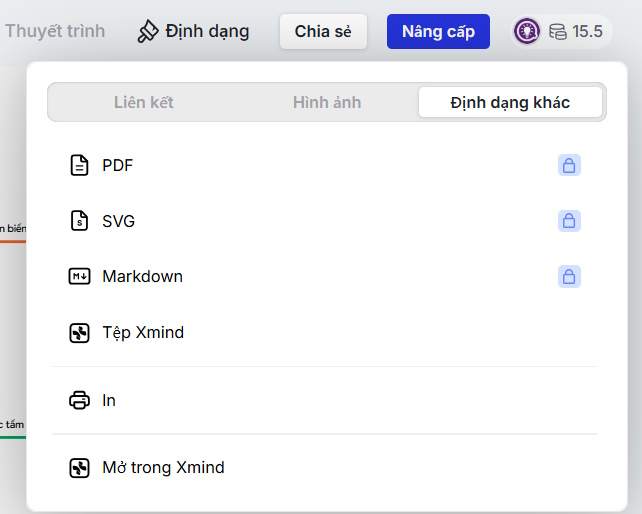Switch to the Hình ảnh tab
Viewport: 642px width, 514px height.
(327, 102)
